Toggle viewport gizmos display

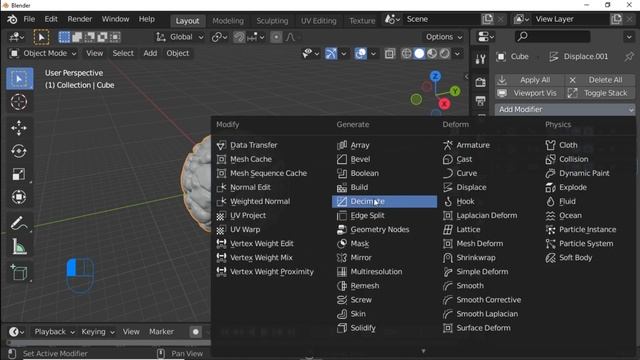coord(331,53)
